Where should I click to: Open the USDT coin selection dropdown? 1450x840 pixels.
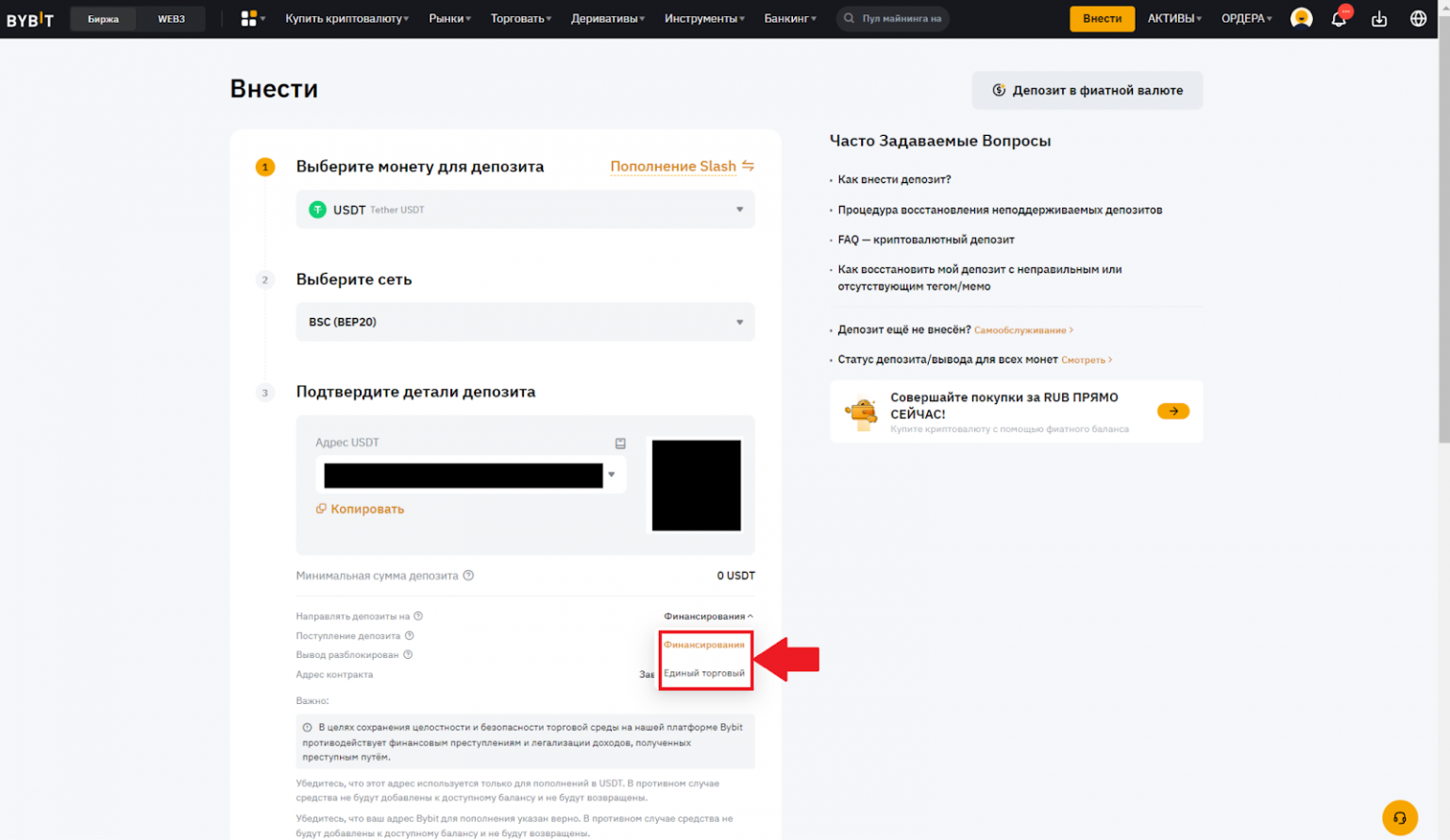(x=525, y=209)
